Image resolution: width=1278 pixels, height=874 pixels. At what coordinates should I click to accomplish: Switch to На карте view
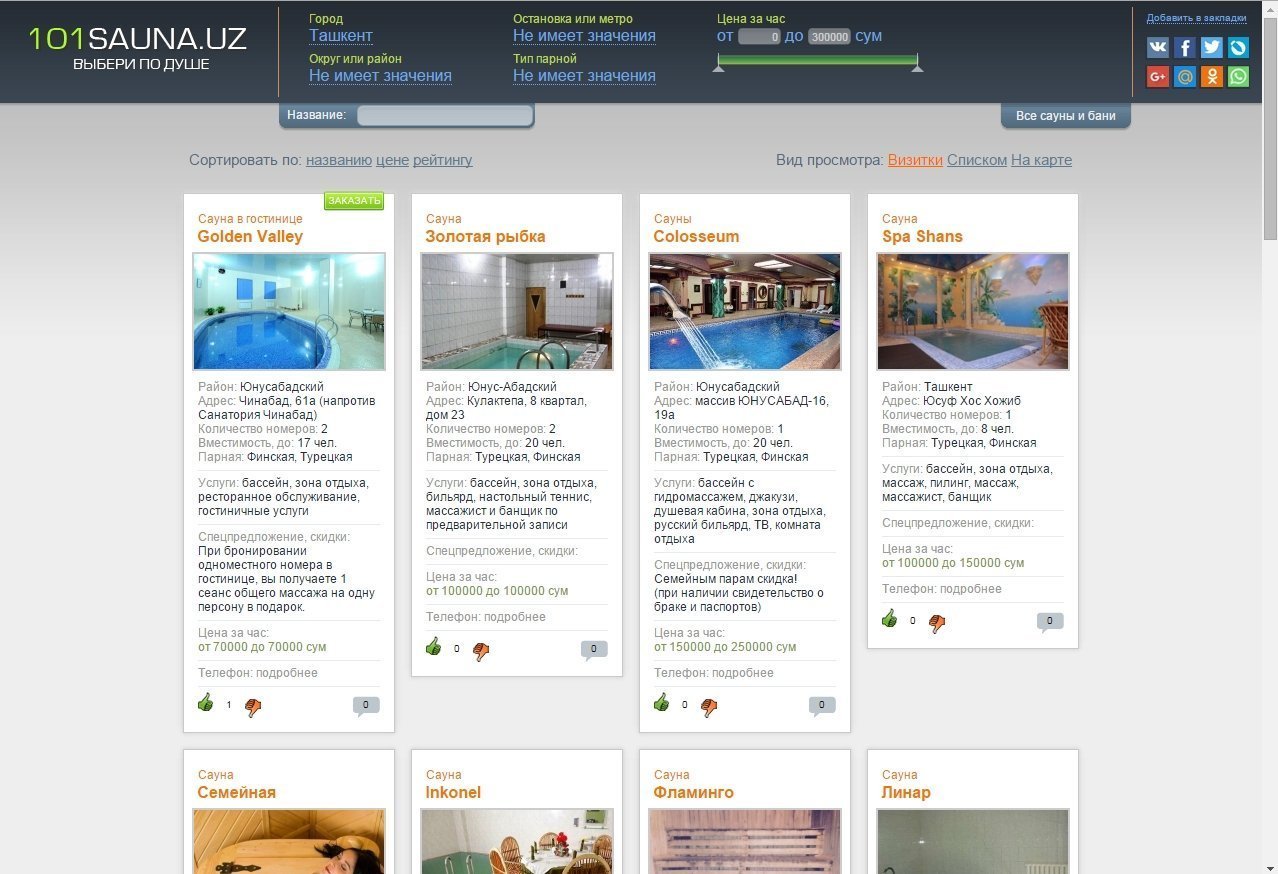point(1041,160)
